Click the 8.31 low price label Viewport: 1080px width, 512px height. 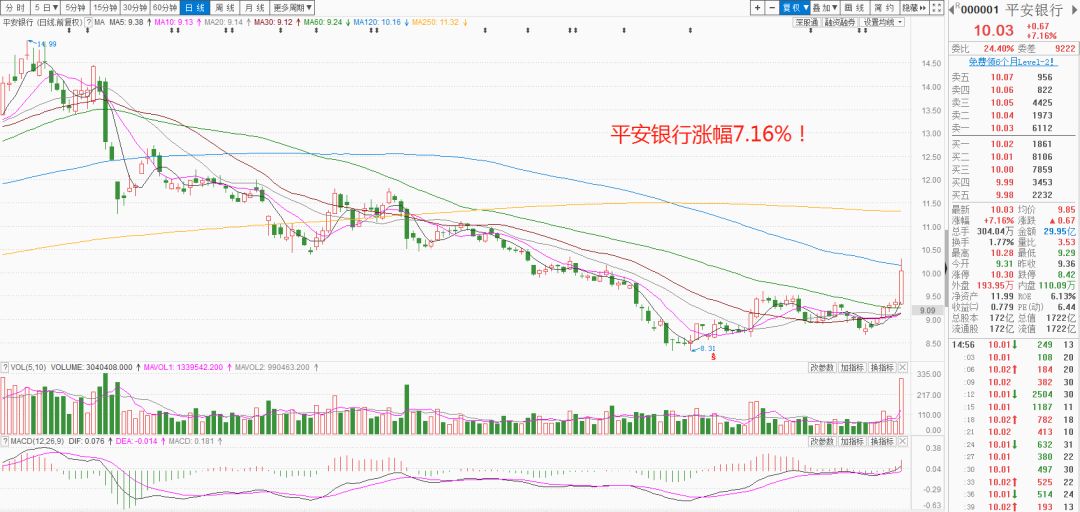(708, 349)
